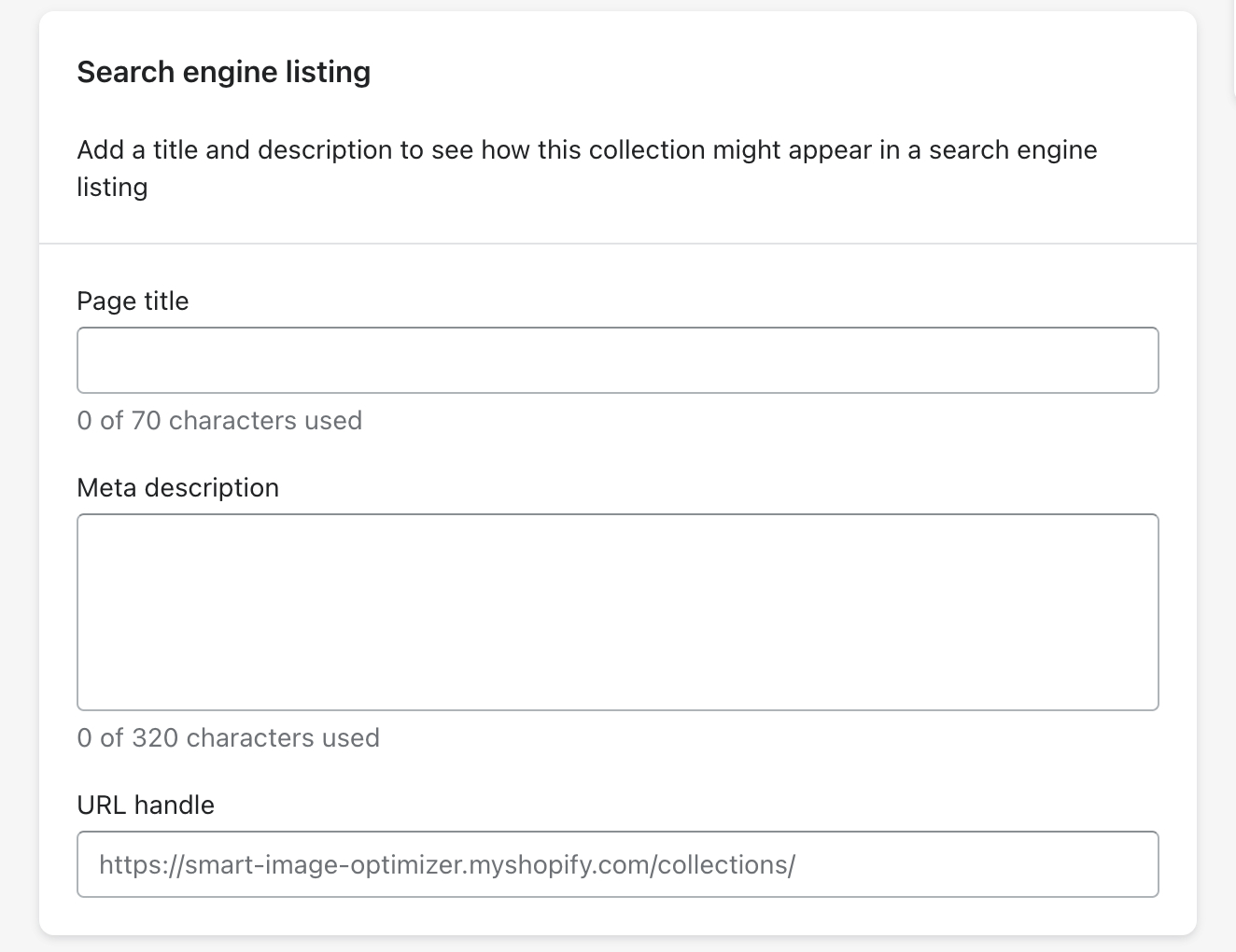Image resolution: width=1236 pixels, height=952 pixels.
Task: Click the Meta description text area
Action: coord(616,611)
